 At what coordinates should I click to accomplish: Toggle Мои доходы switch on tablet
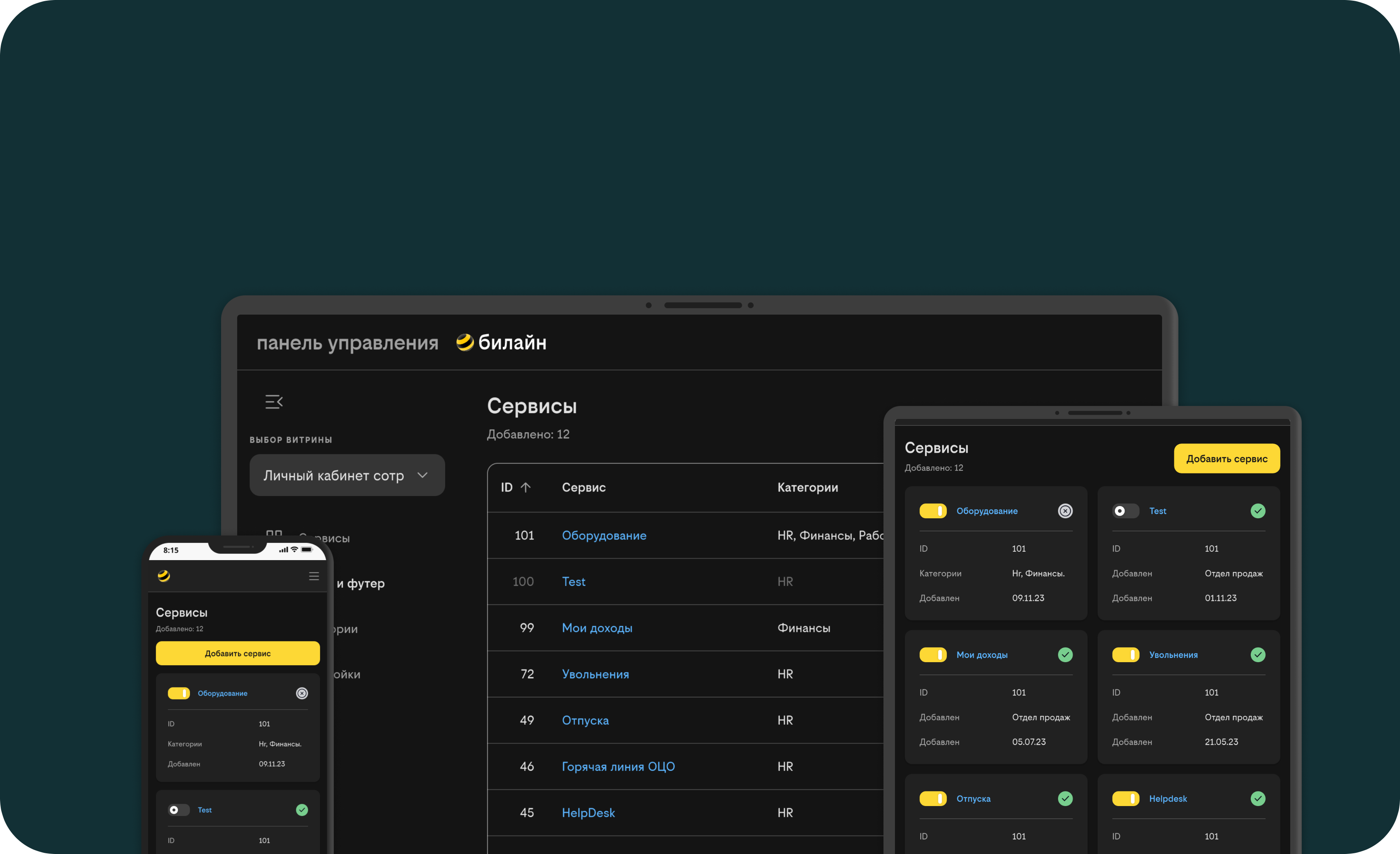coord(933,655)
